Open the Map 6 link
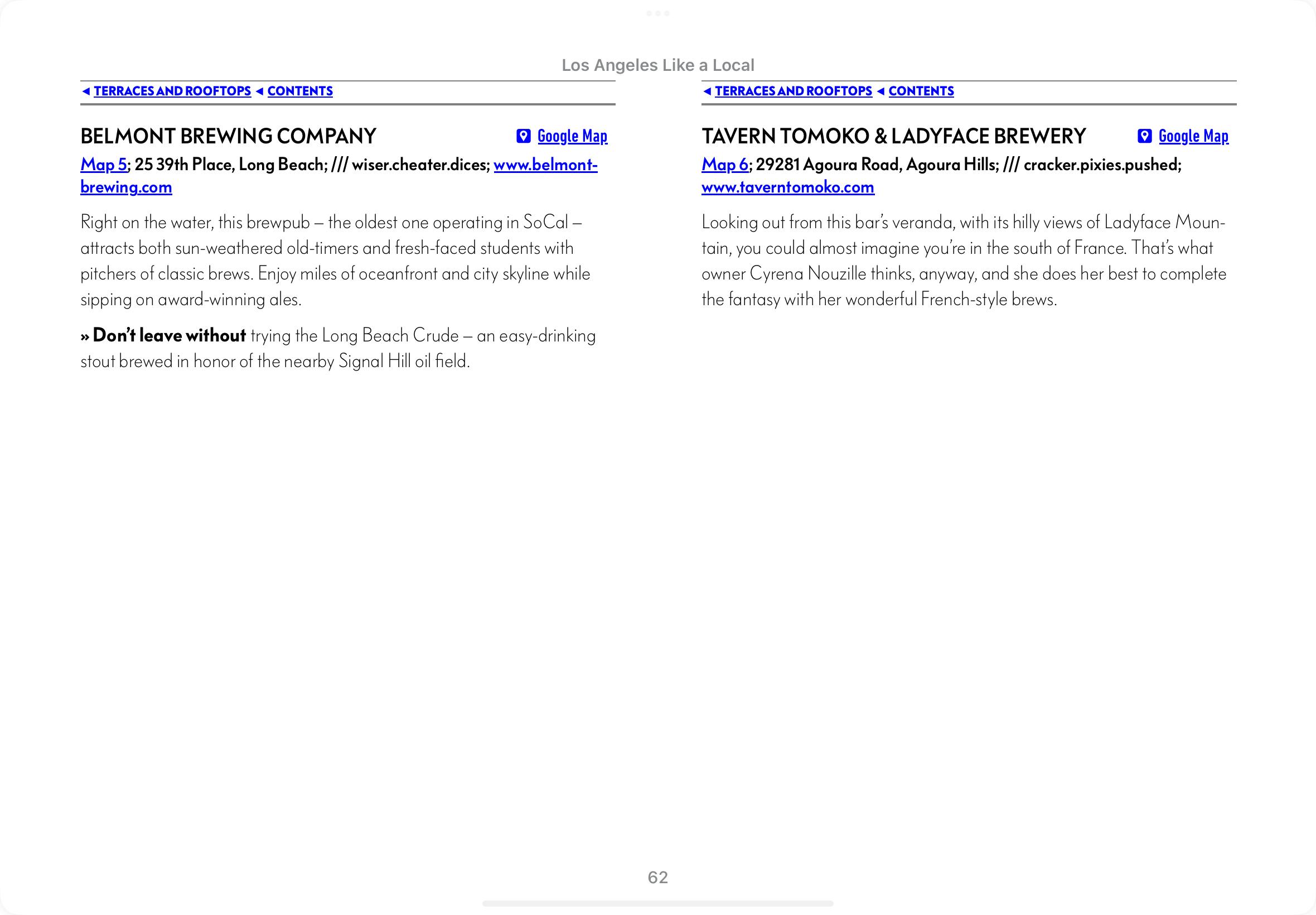Screen dimensions: 1316x915 coord(724,165)
